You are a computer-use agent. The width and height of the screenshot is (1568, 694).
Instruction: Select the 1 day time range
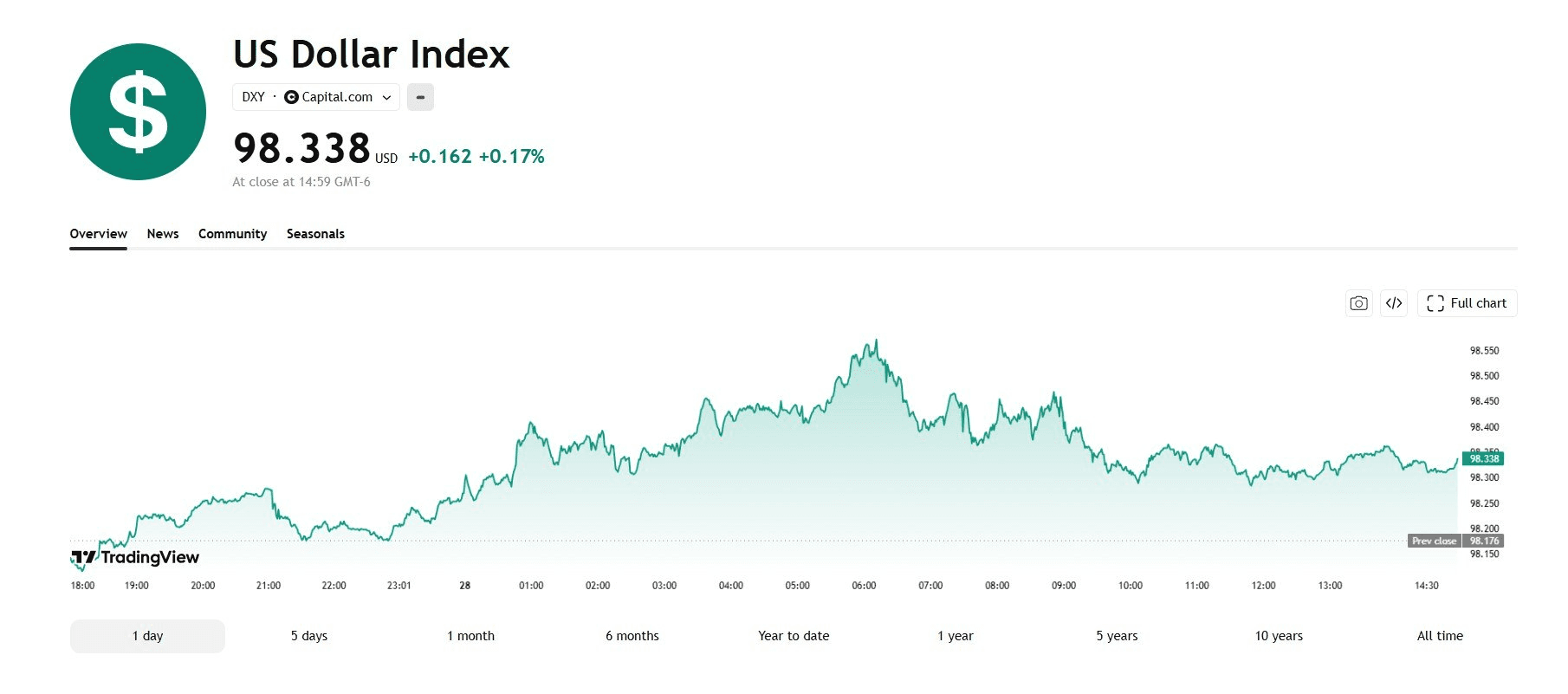[x=147, y=636]
